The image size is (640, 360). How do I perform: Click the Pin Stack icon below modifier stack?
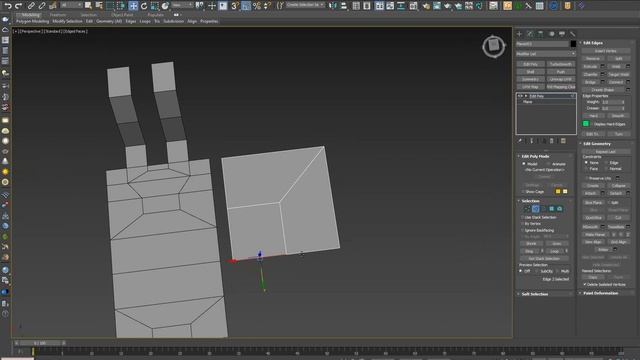[520, 141]
